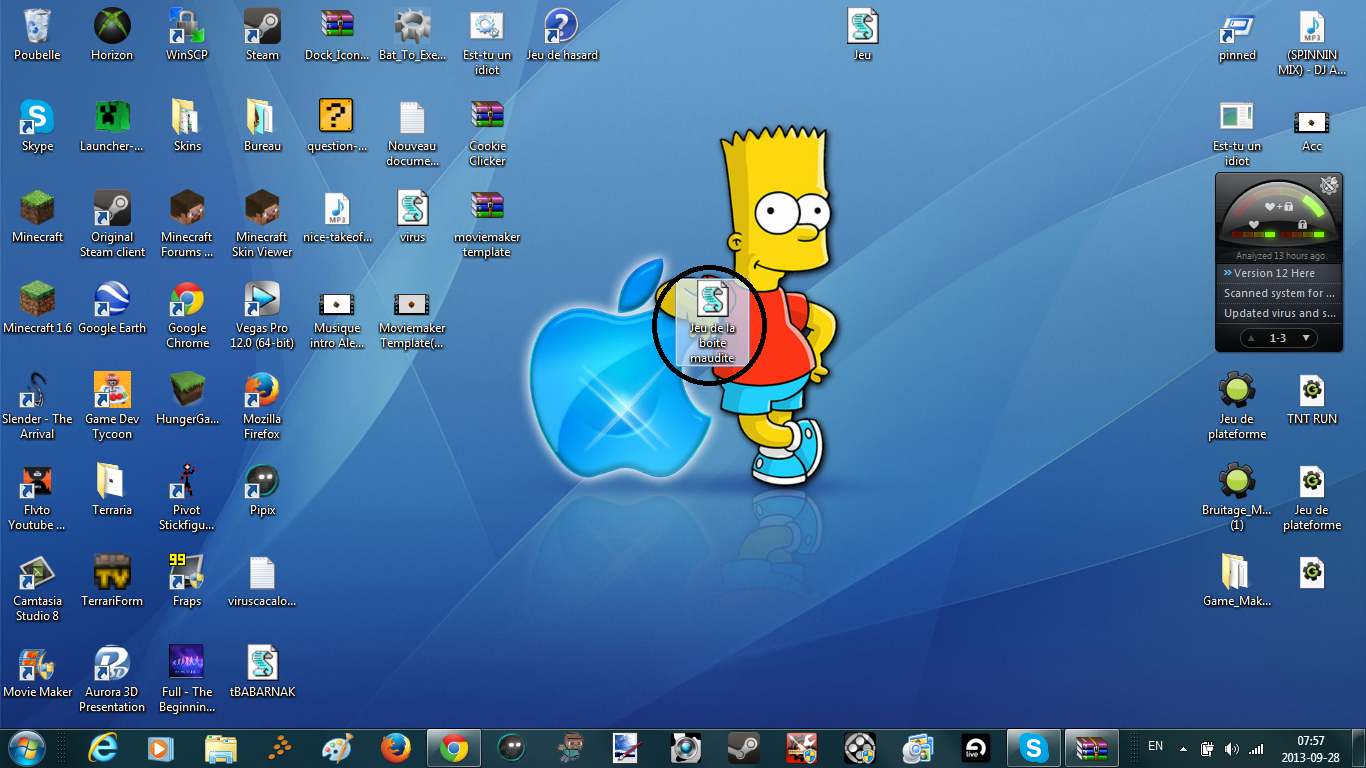Open the Poubelle recycle bin icon
The height and width of the screenshot is (768, 1366).
(x=37, y=35)
